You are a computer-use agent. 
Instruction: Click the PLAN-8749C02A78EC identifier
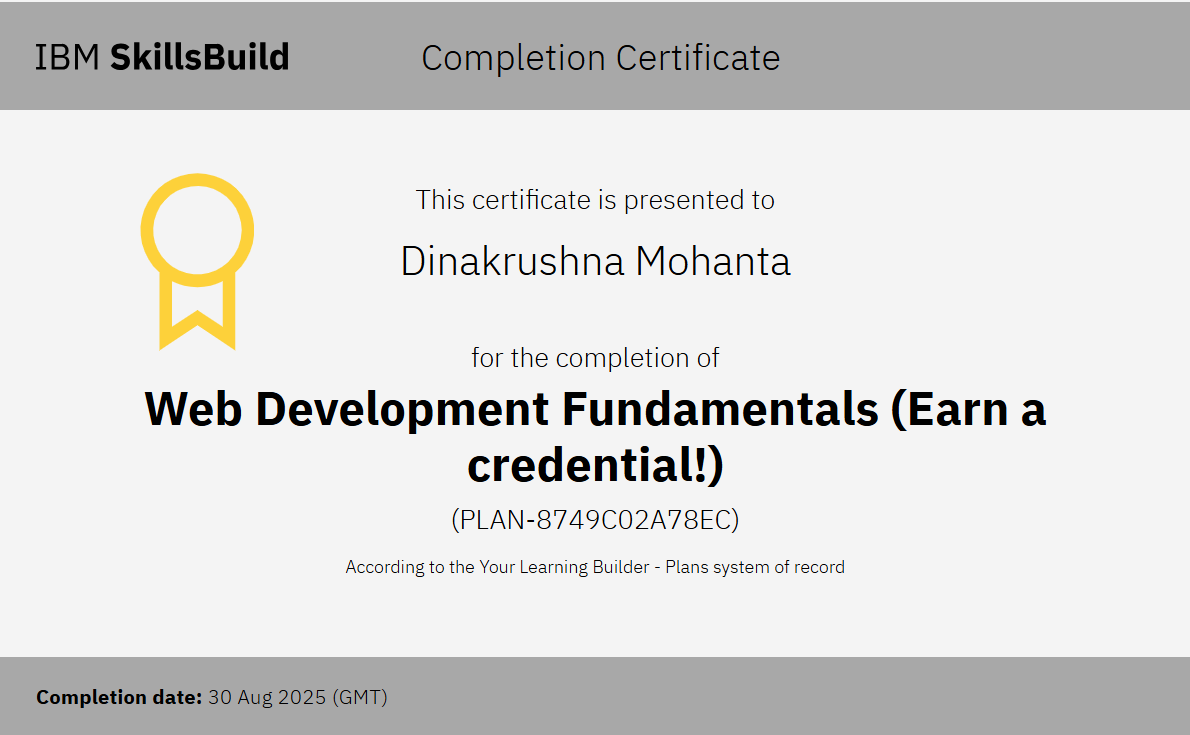[x=595, y=519]
